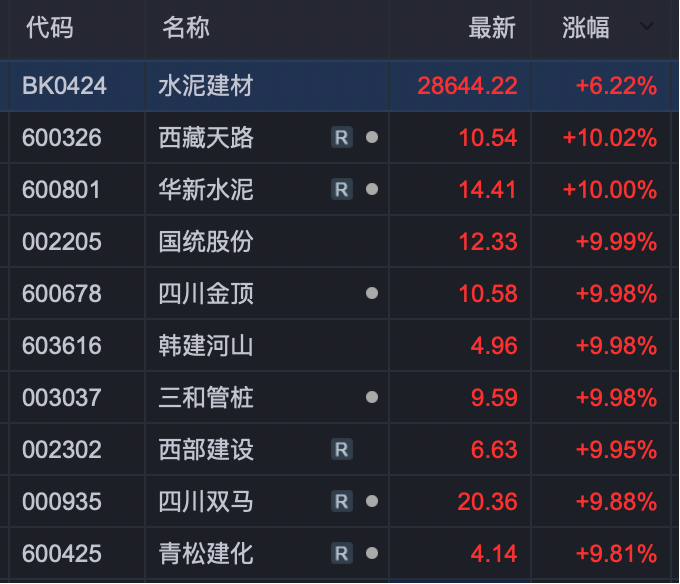Open the 韩建河山 stock name

click(x=206, y=346)
